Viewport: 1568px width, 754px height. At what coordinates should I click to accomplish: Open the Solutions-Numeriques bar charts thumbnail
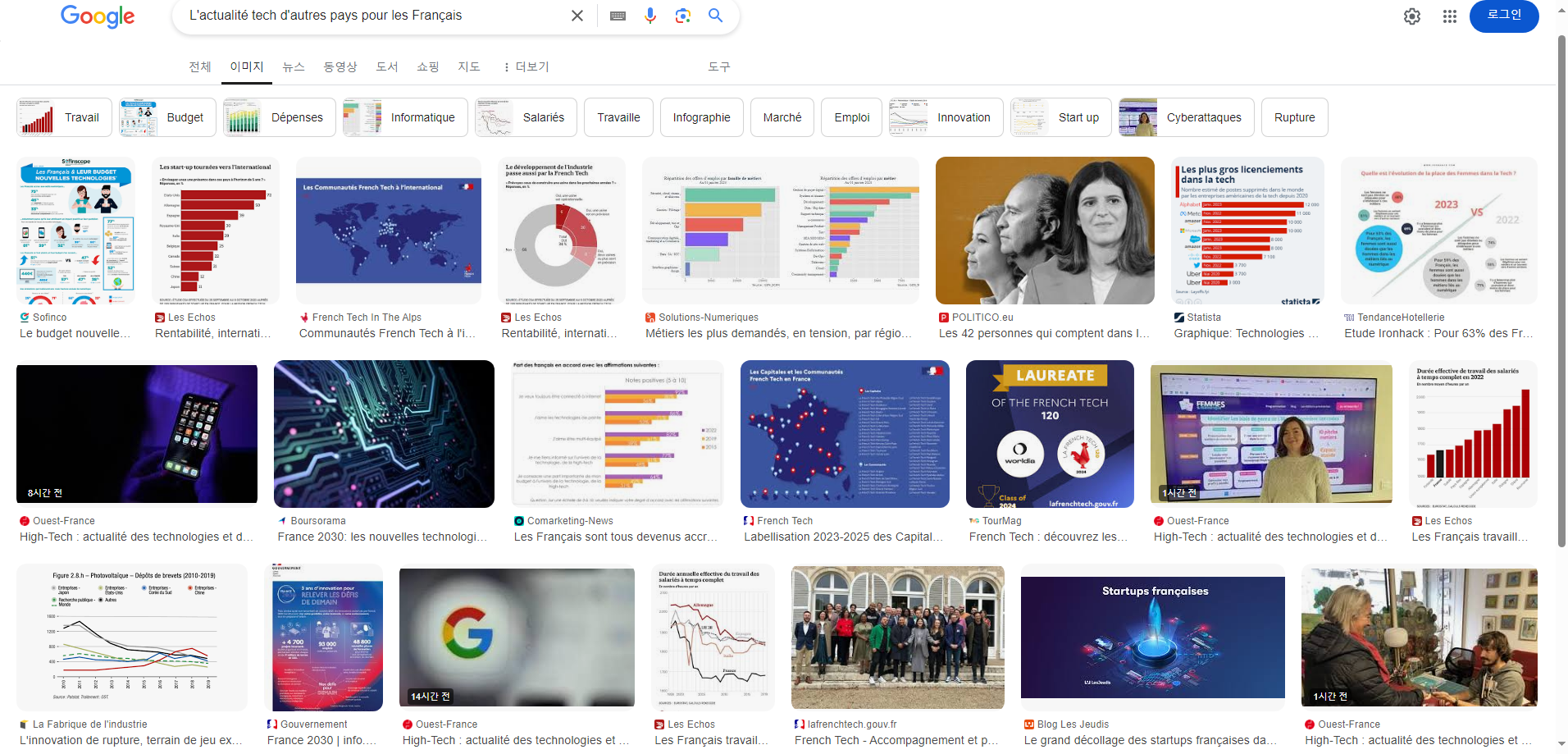pos(781,231)
